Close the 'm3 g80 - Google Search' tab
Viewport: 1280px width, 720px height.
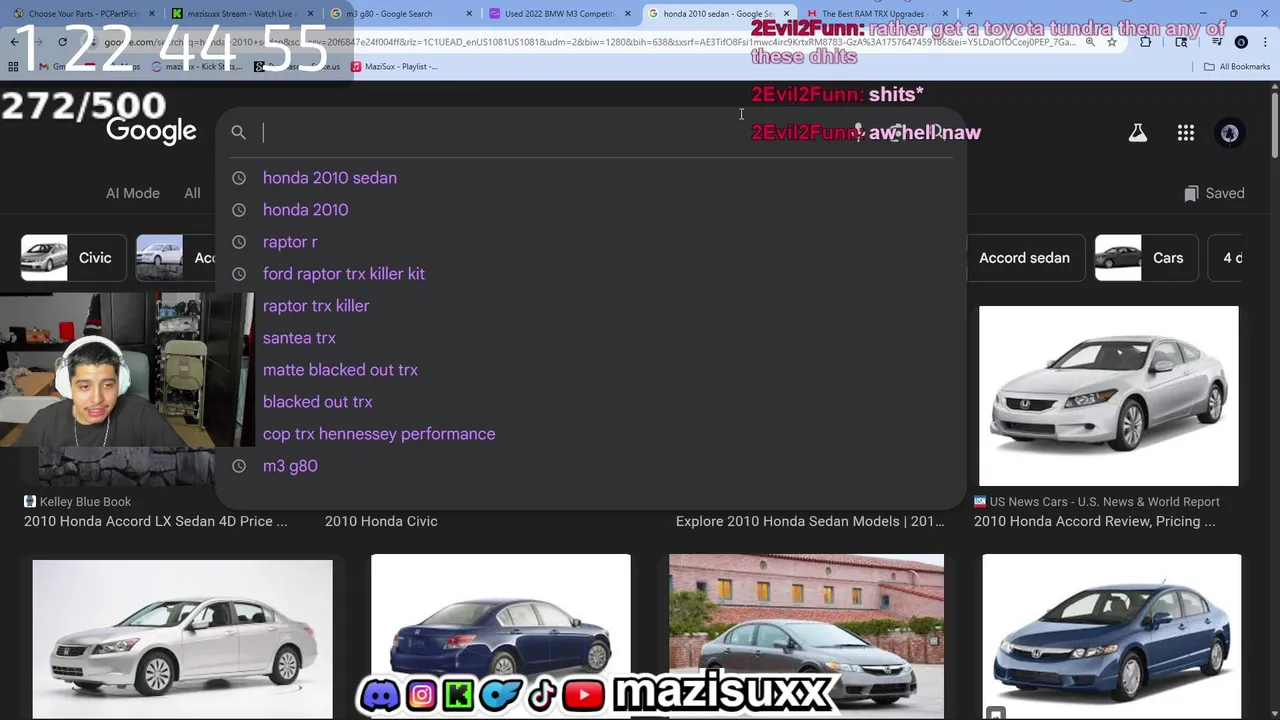469,14
